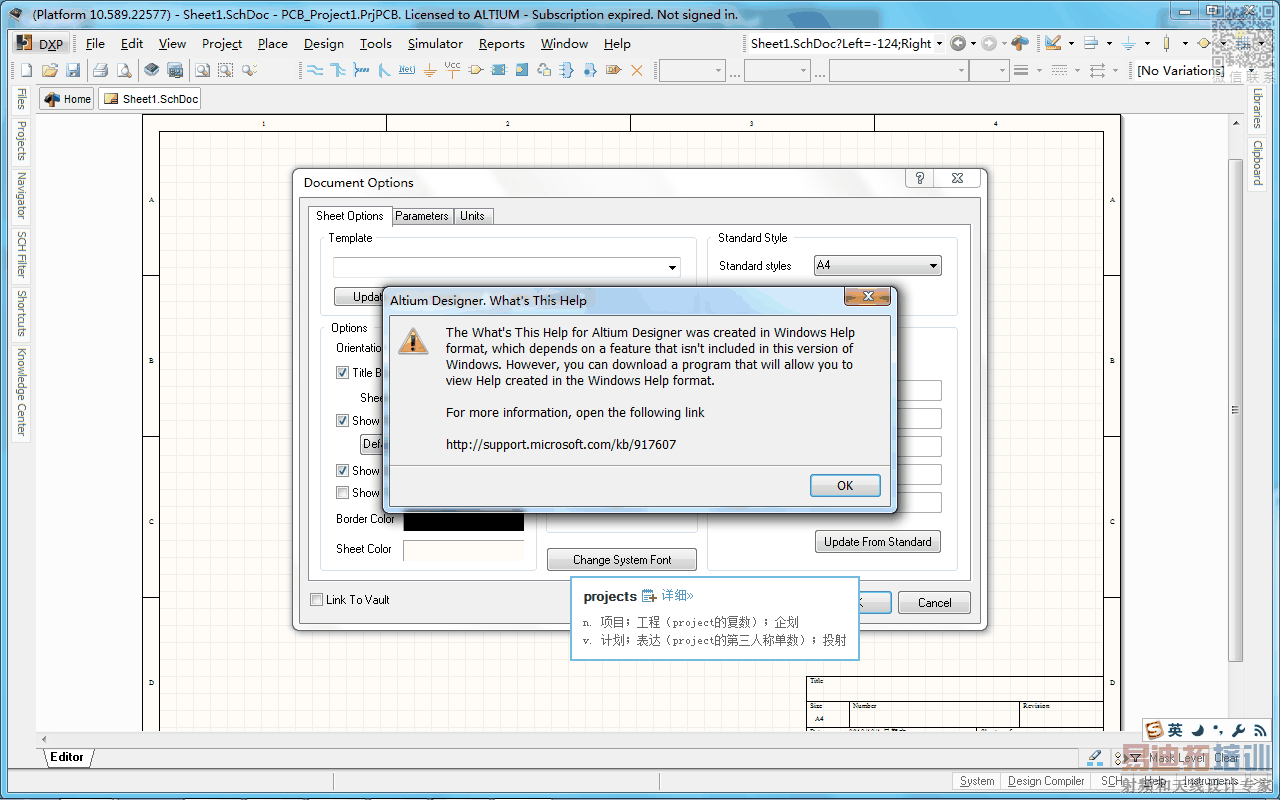Select the Sheet Options tab
The height and width of the screenshot is (800, 1280).
point(350,215)
